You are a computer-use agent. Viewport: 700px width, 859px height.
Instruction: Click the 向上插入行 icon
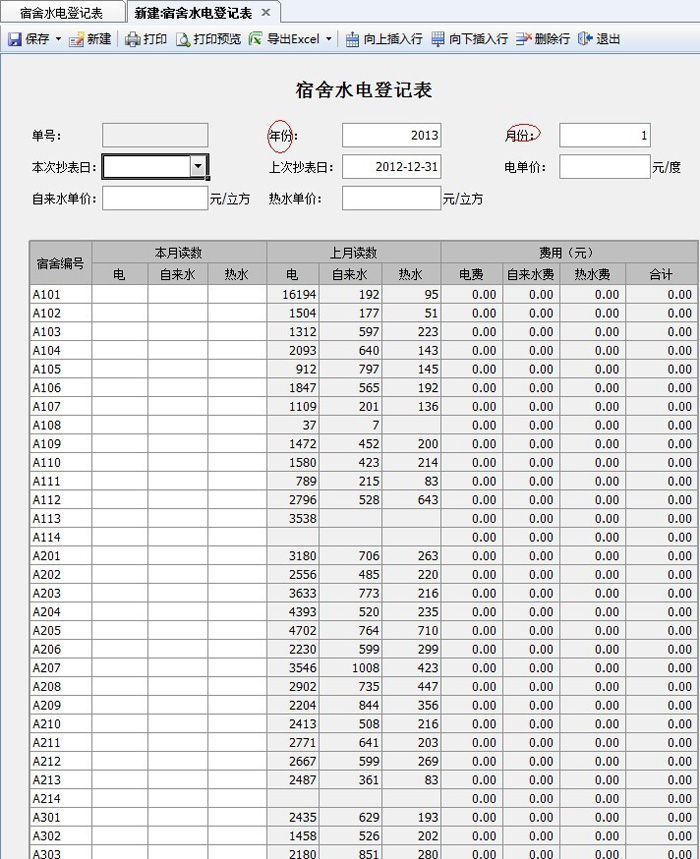352,39
